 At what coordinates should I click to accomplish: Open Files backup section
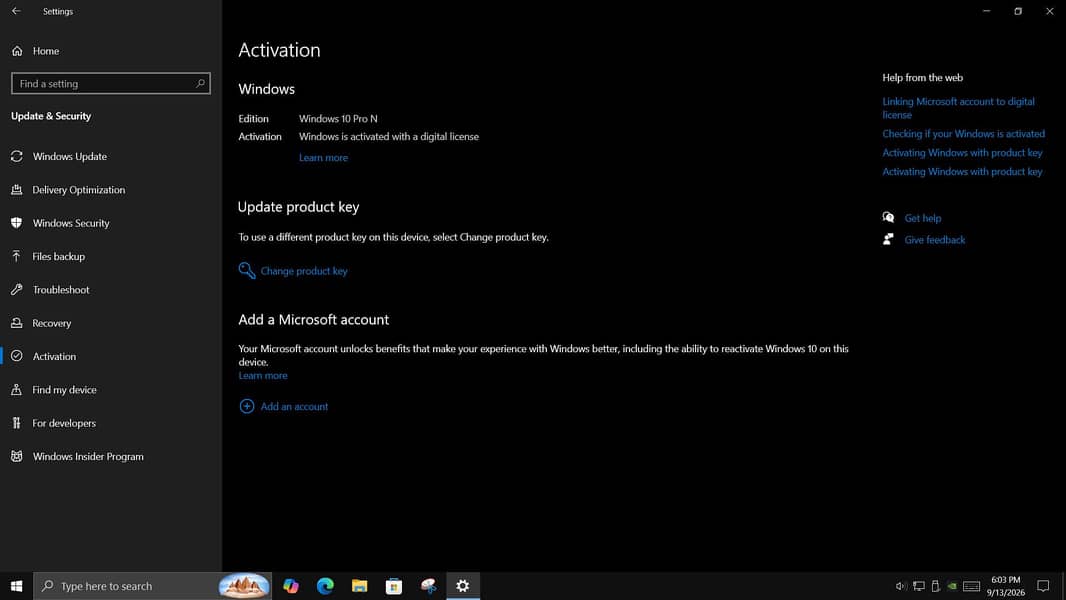pos(111,256)
